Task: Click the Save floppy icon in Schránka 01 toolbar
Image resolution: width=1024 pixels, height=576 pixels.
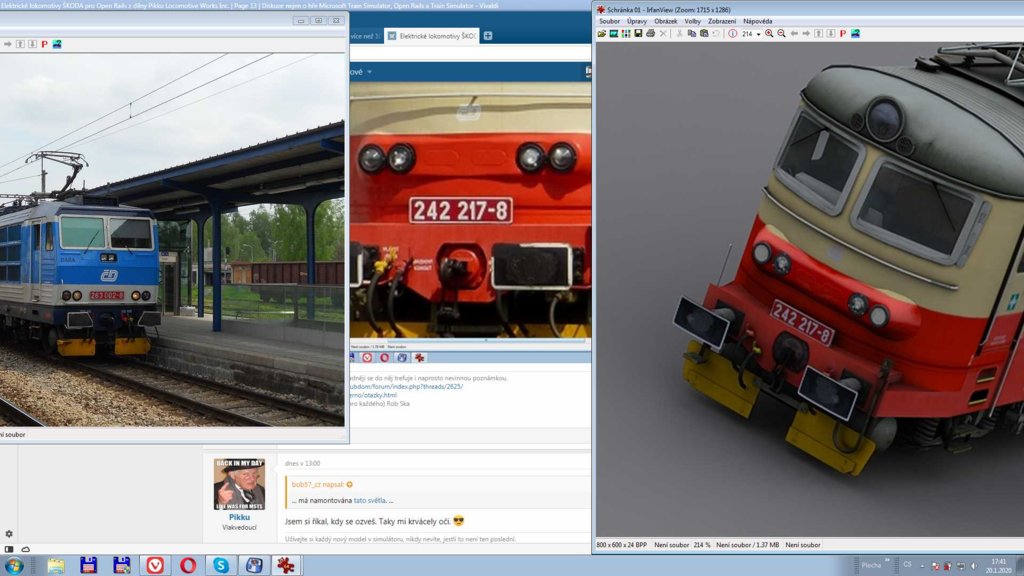Action: [x=638, y=33]
